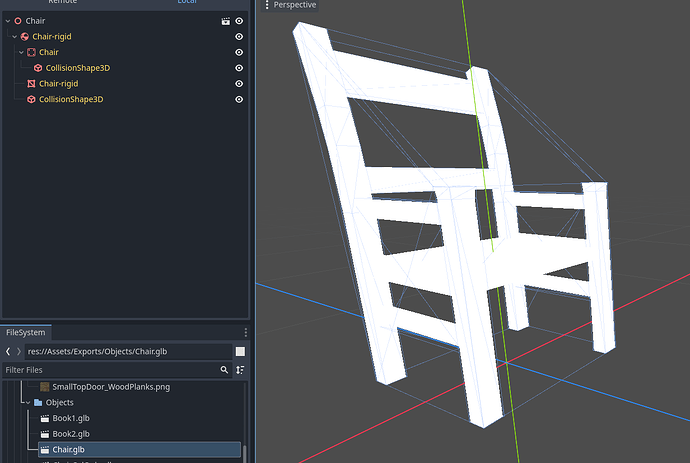Click the open-in-editor clapperboard icon on Chair
This screenshot has width=690, height=463.
[225, 21]
